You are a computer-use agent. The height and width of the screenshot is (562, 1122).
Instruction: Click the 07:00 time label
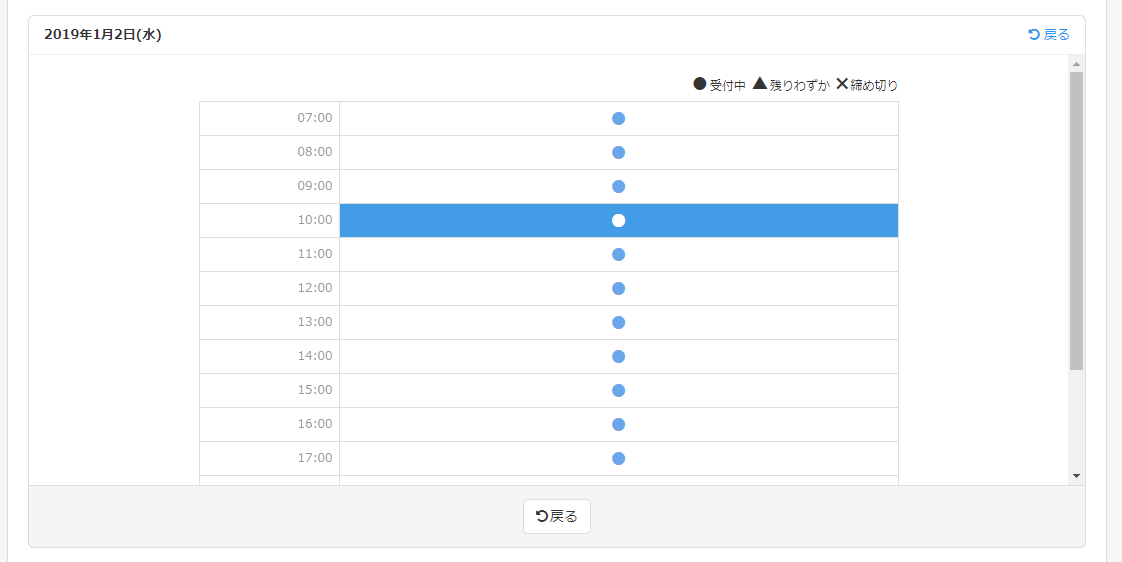314,118
